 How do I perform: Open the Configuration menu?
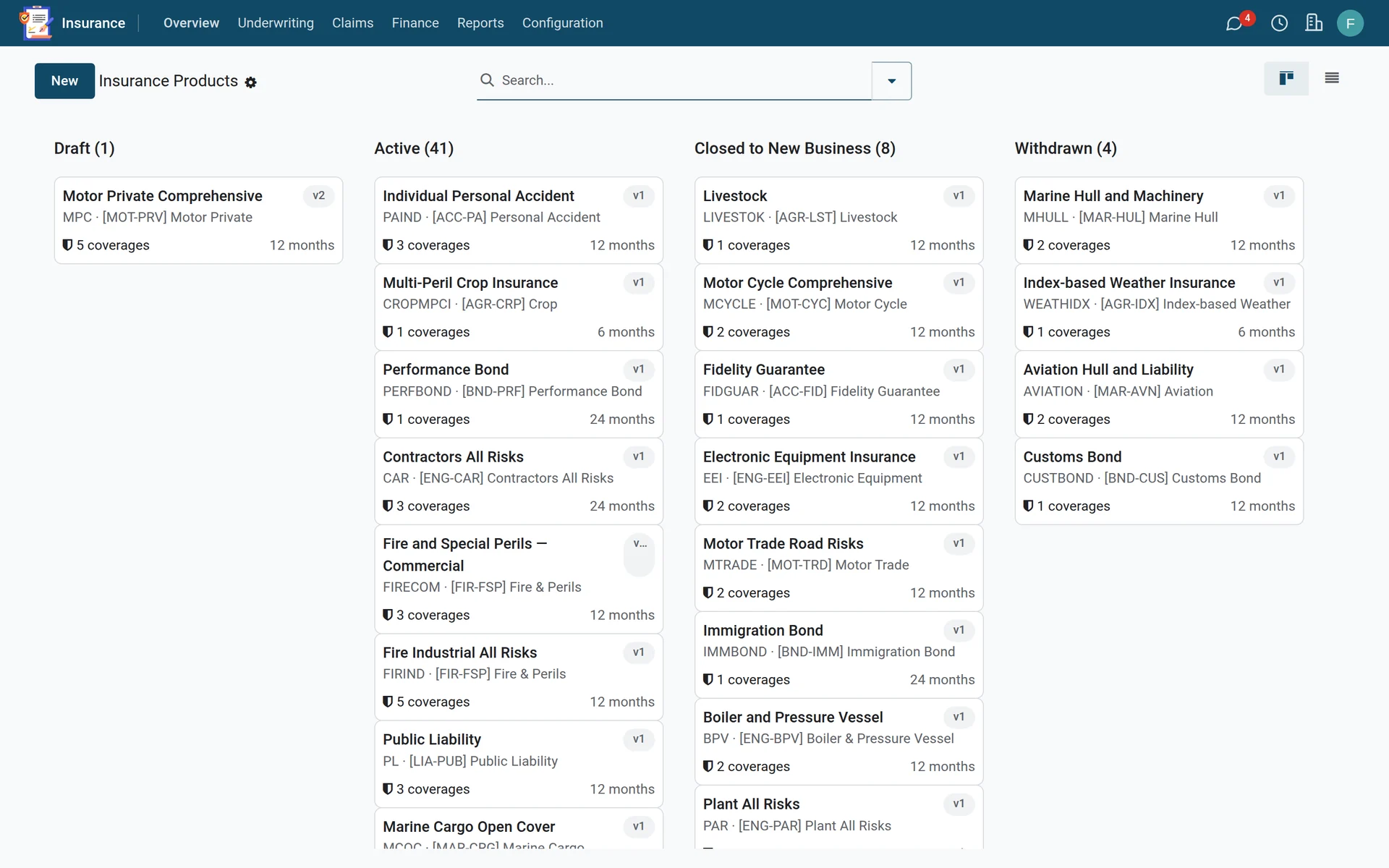562,23
